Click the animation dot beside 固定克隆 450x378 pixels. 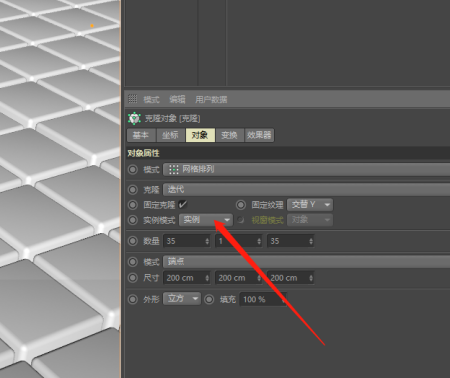click(133, 204)
